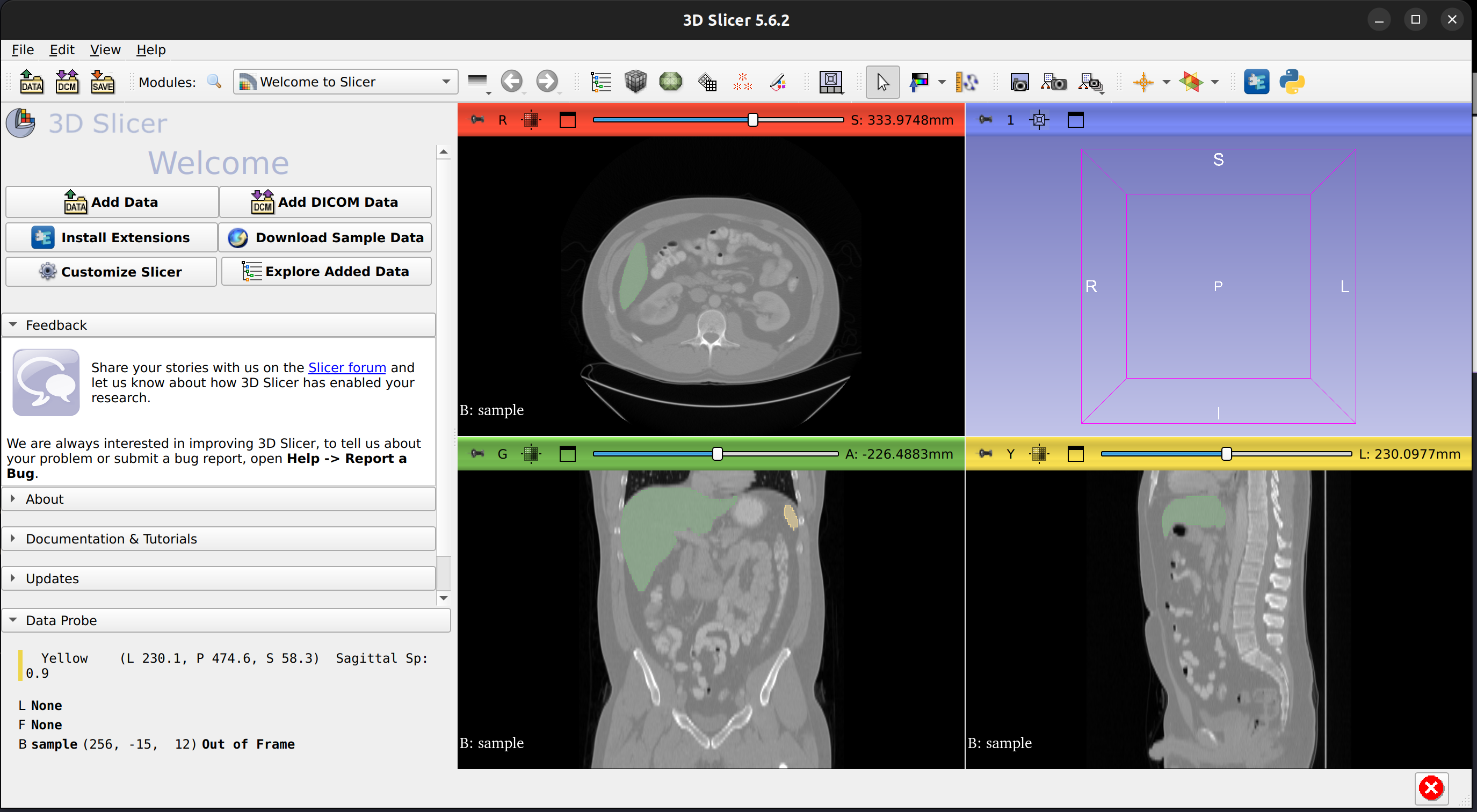Click the Yellow slice offset slider
This screenshot has width=1477, height=812.
tap(1226, 454)
